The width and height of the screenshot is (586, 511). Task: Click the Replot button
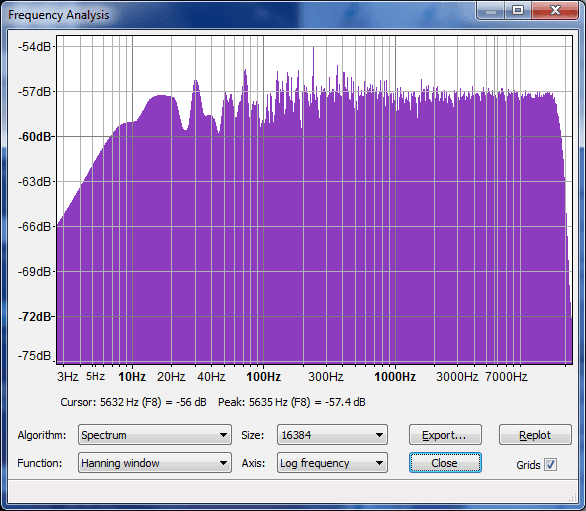point(535,435)
